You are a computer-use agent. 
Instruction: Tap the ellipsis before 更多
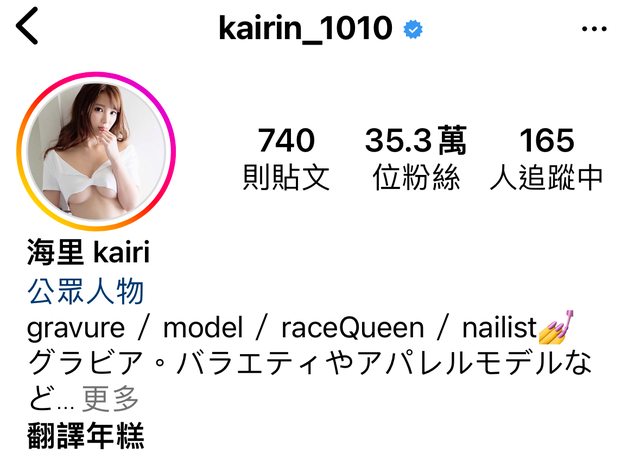(x=66, y=406)
